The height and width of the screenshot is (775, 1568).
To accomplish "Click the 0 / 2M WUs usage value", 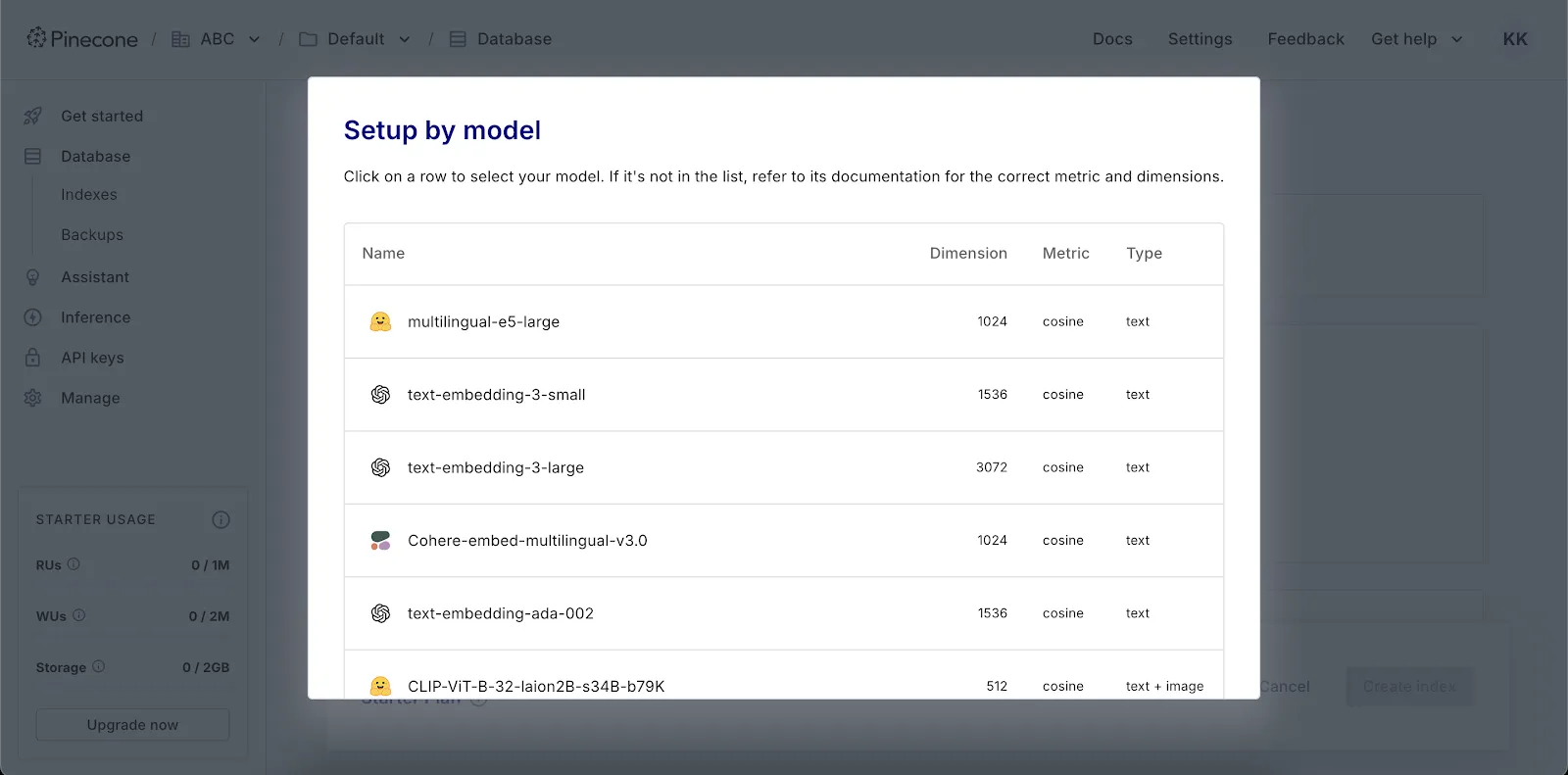I will click(209, 616).
